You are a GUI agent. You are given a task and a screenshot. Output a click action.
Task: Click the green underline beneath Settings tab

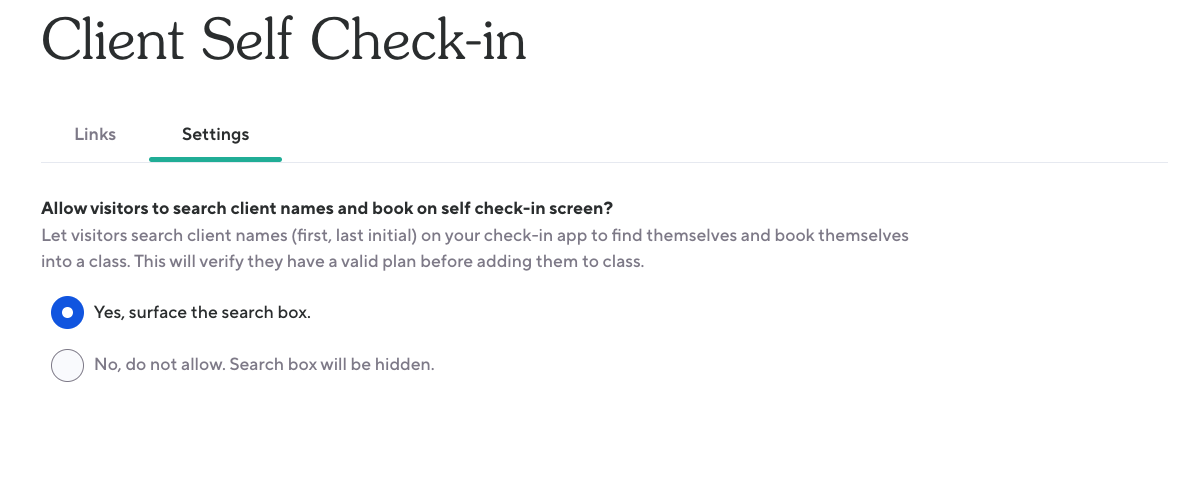pos(215,158)
